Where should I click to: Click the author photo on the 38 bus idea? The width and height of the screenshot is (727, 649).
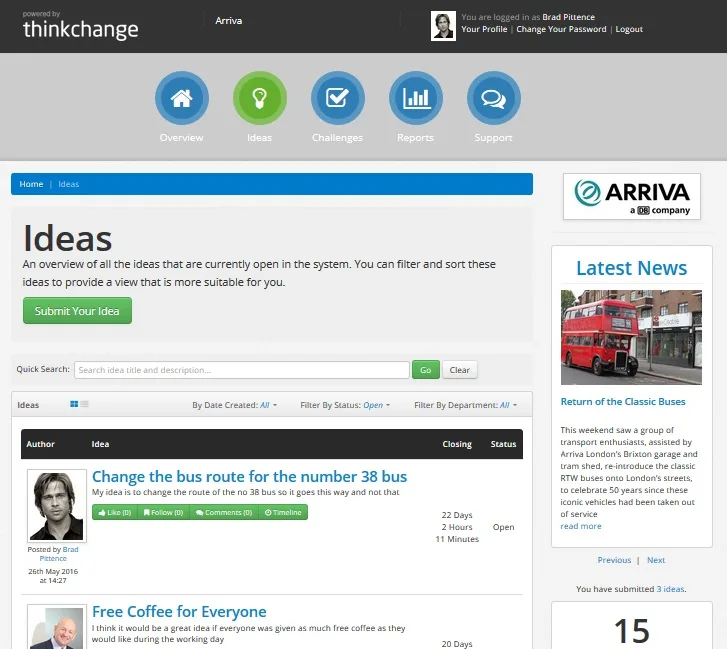57,506
